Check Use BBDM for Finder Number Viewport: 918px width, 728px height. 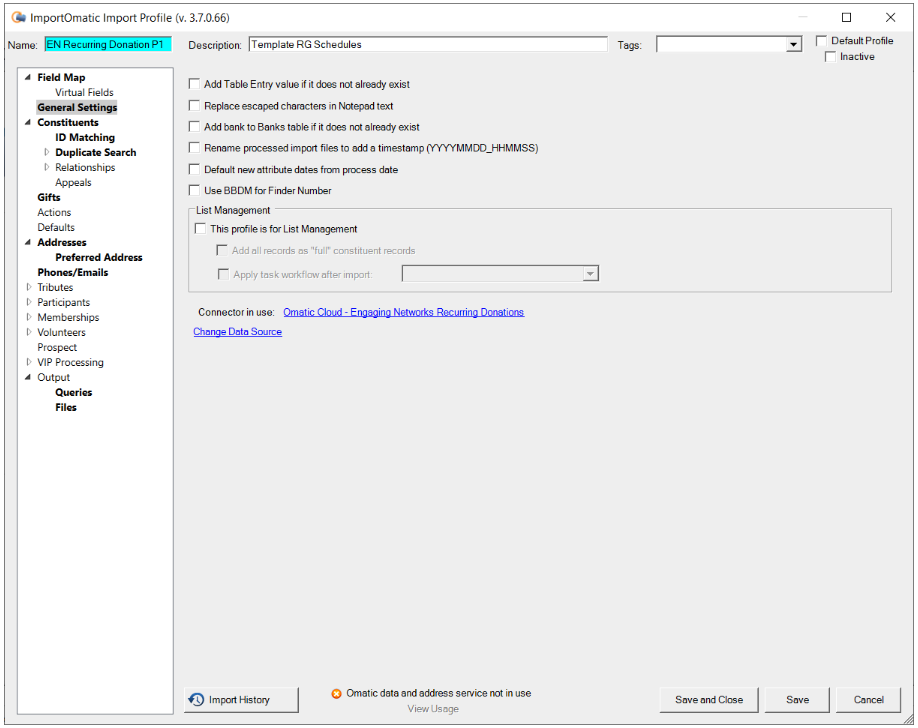[x=194, y=189]
